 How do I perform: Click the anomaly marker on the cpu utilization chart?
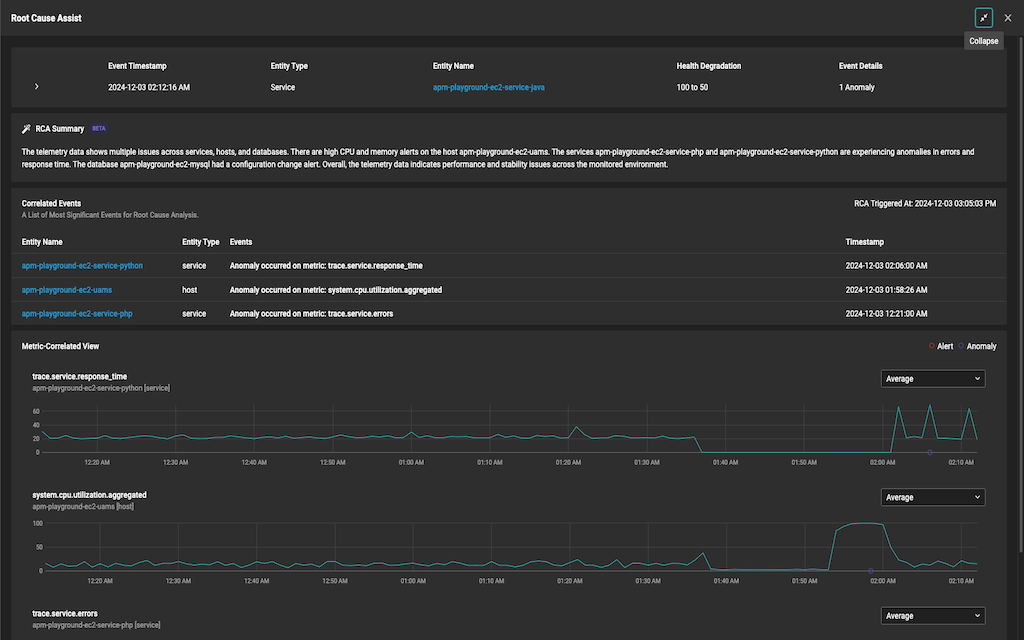coord(870,571)
